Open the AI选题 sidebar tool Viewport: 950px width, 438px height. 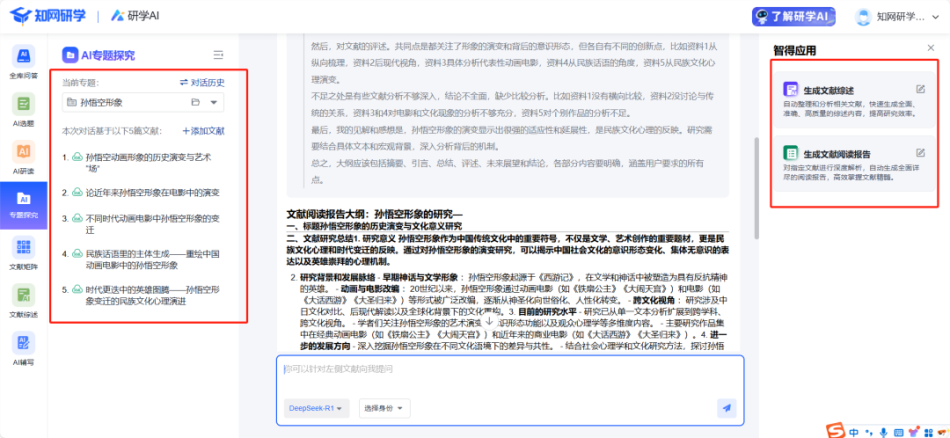point(24,108)
